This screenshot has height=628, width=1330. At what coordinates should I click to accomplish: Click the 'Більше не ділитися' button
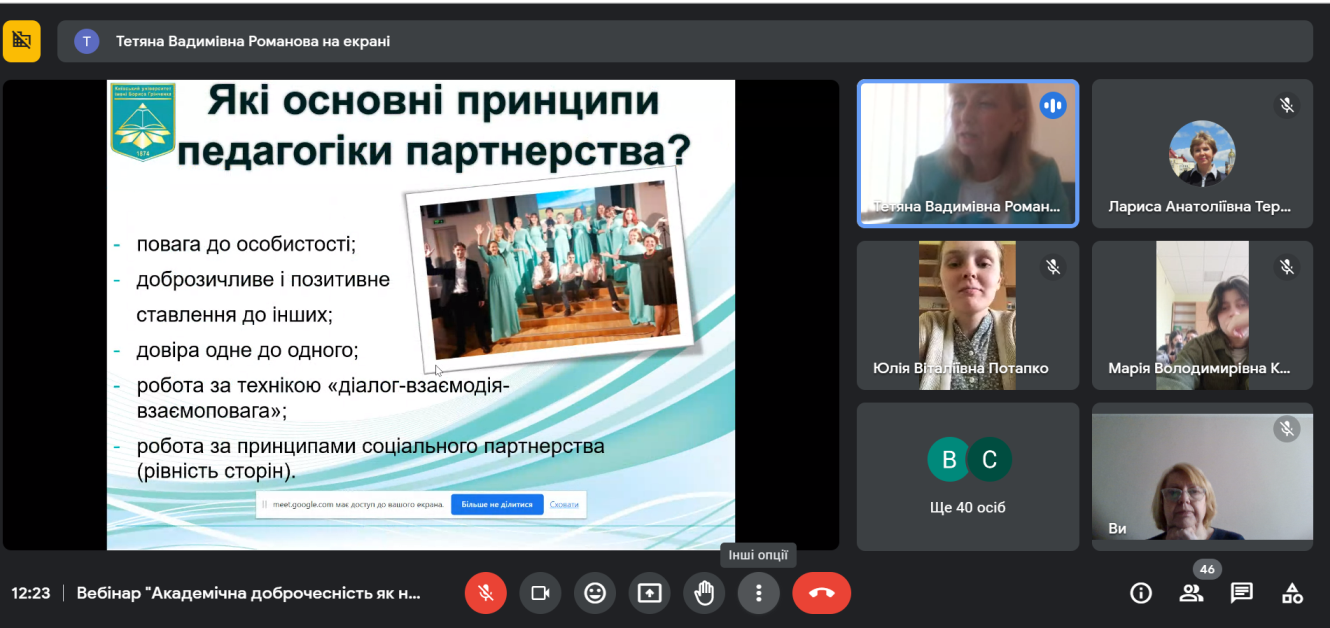click(x=497, y=504)
